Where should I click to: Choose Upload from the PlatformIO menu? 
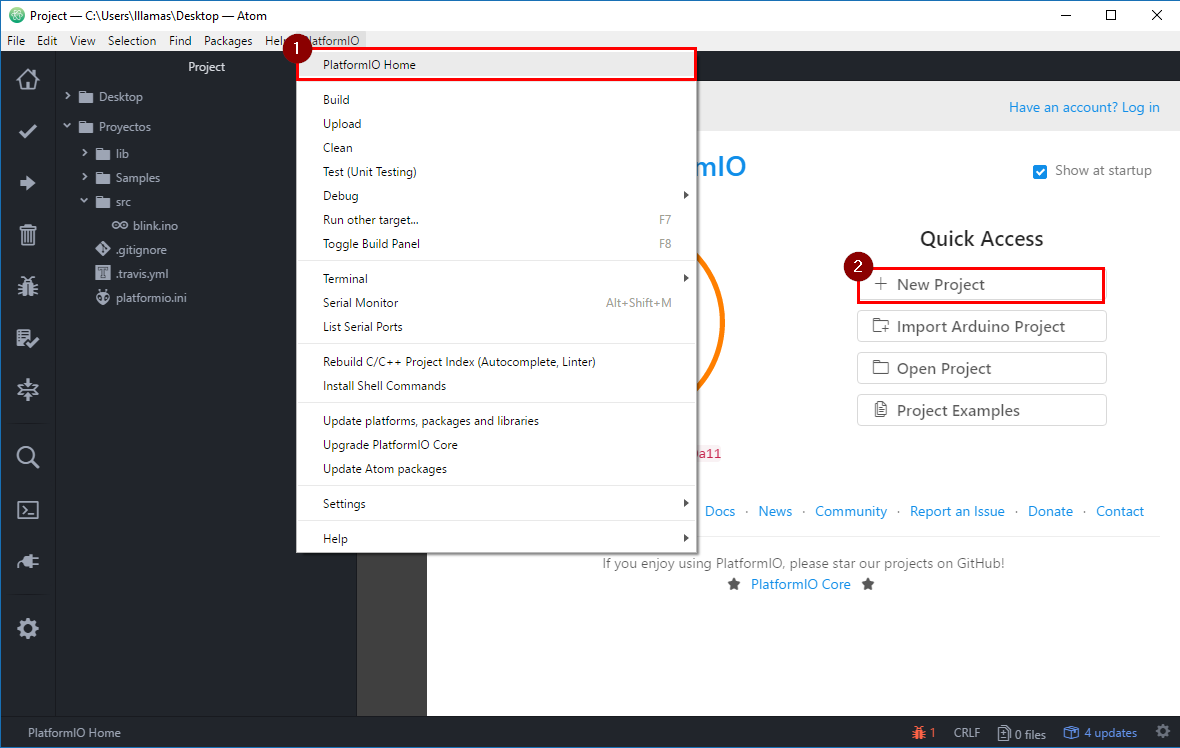(497, 123)
